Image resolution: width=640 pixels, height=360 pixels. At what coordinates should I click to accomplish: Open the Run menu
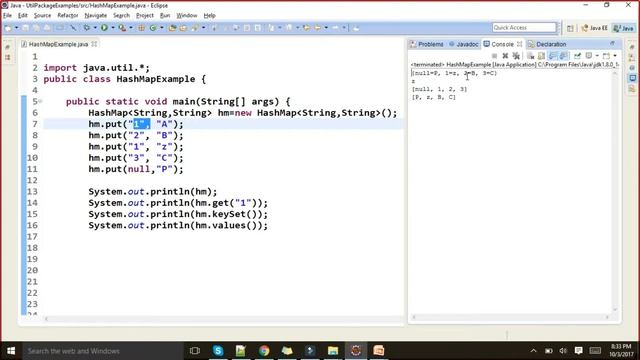(165, 16)
